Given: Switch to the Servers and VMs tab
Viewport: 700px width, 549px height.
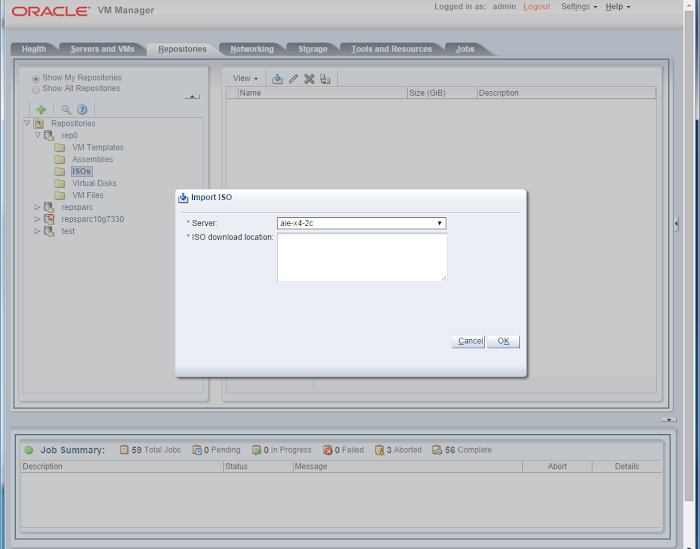Looking at the screenshot, I should [102, 49].
